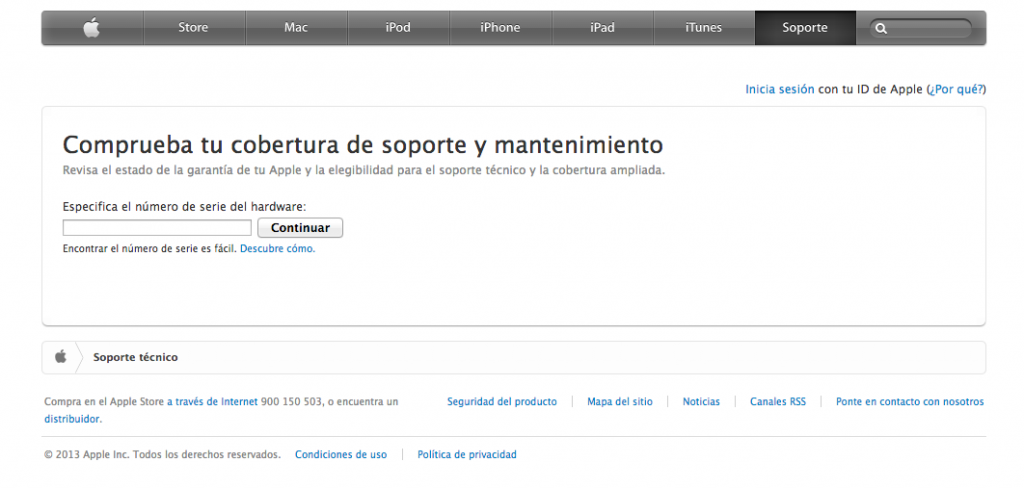
Task: Click Soporte técnico in the breadcrumb
Action: point(135,357)
